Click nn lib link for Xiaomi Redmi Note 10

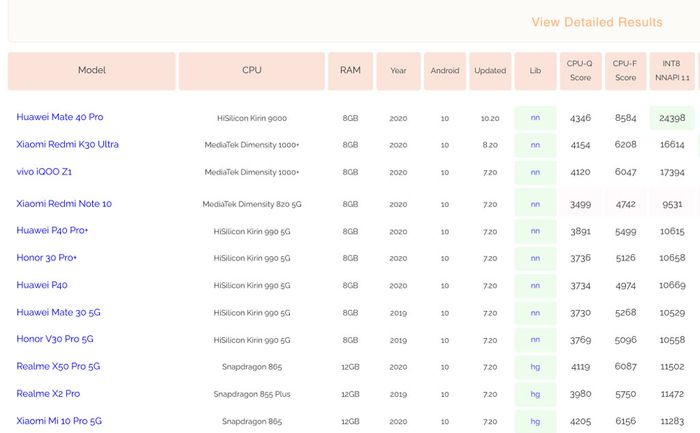535,204
